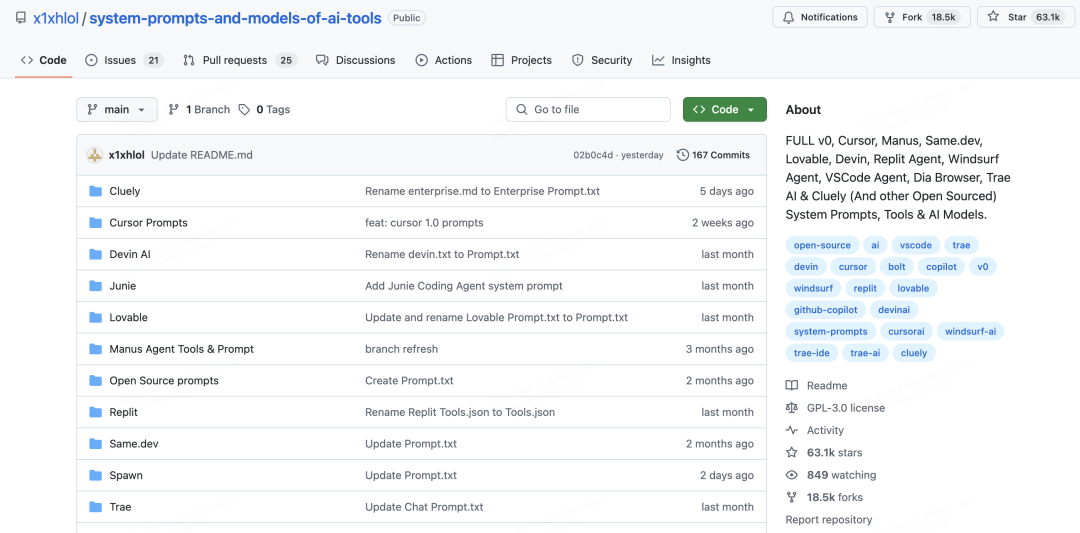The width and height of the screenshot is (1080, 533).
Task: Open commit hash 02b0c4d
Action: 594,155
